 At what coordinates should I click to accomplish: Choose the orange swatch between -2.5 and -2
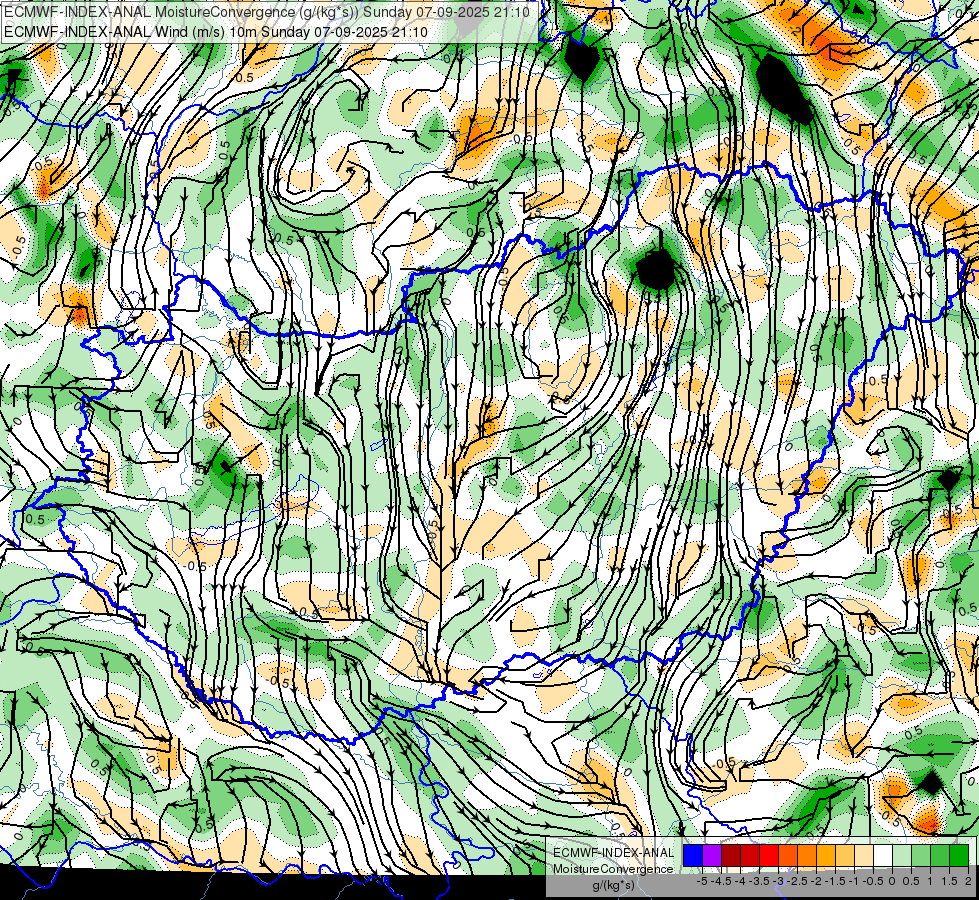point(807,856)
